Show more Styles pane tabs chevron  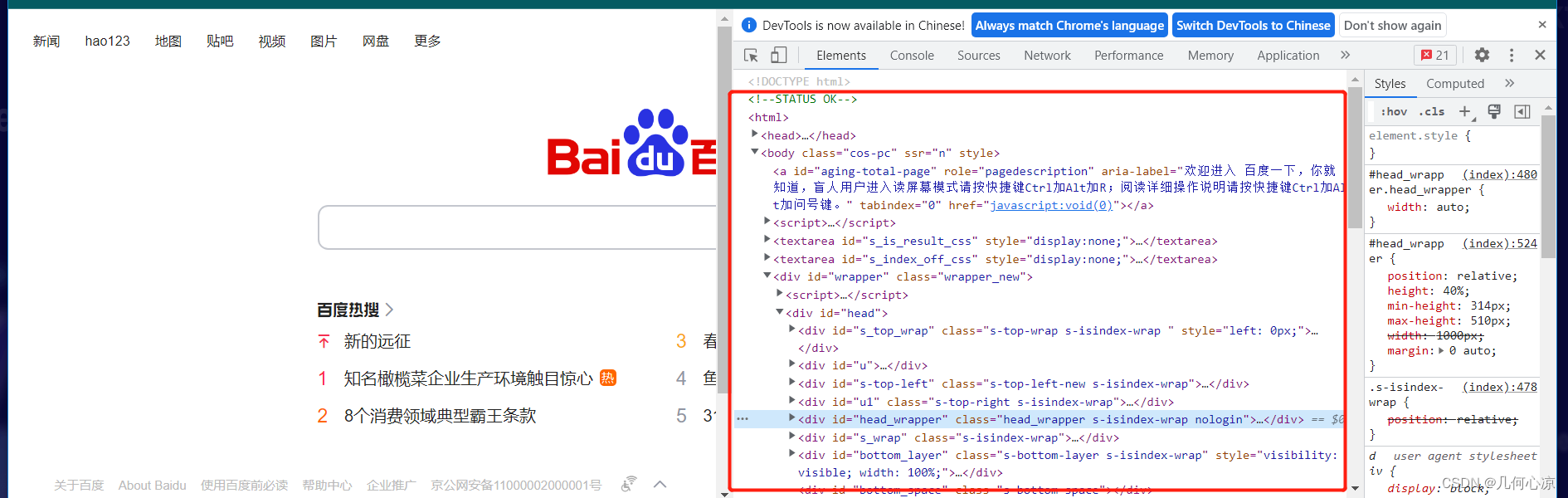point(1509,83)
